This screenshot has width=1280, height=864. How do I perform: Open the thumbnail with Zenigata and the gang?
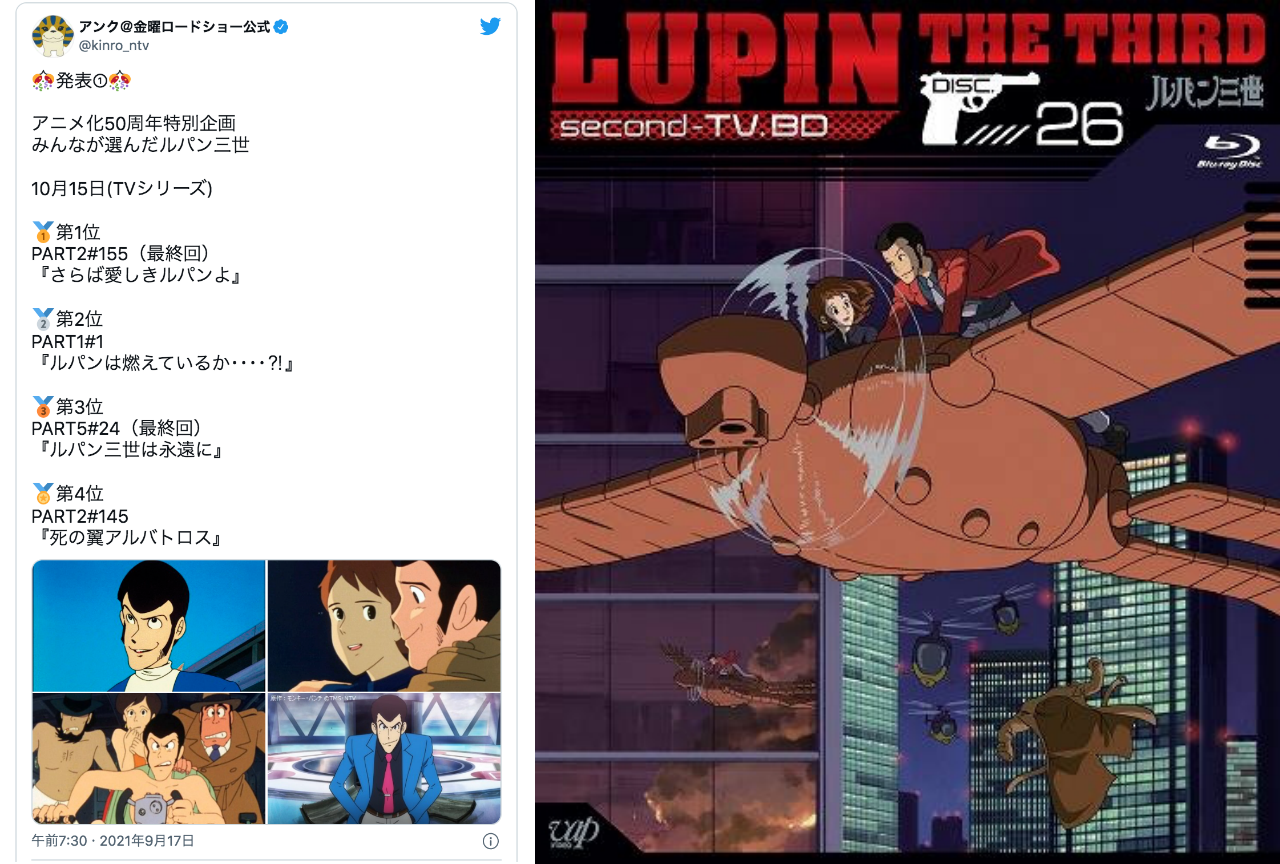(149, 759)
